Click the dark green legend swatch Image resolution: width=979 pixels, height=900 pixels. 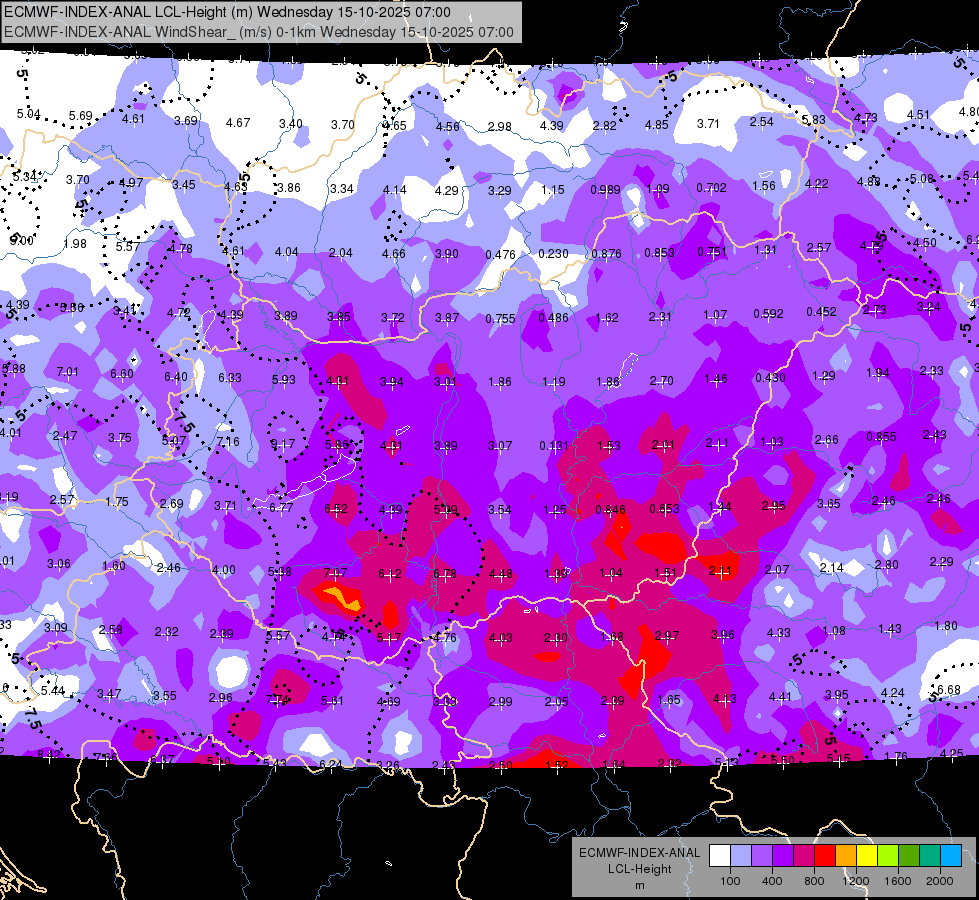coord(908,856)
